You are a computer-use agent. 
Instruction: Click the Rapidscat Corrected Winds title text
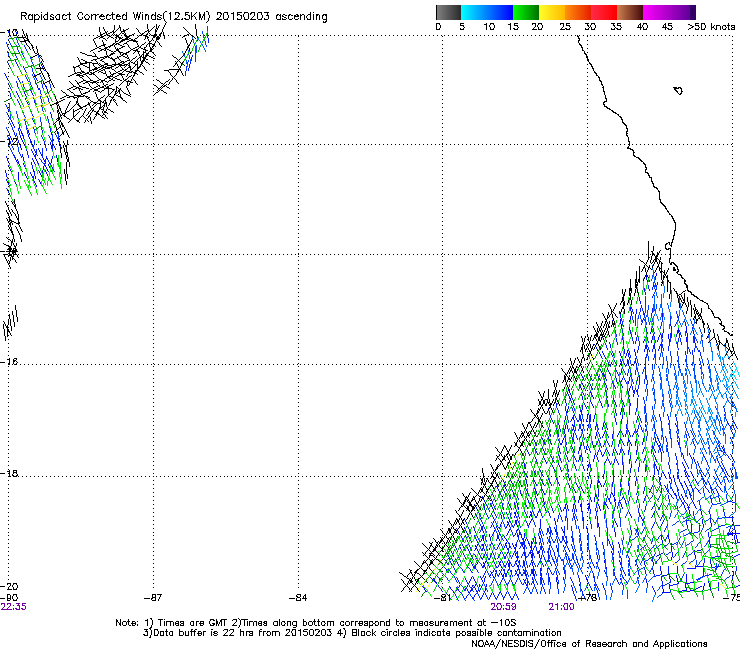point(174,16)
